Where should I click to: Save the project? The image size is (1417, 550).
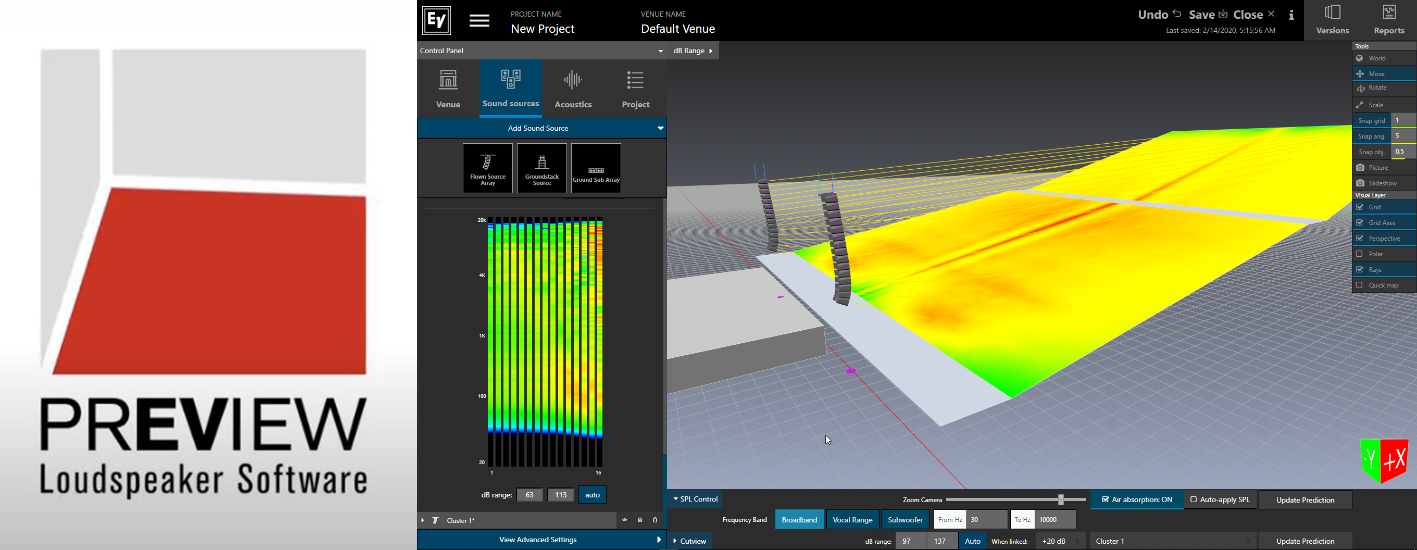coord(1208,15)
